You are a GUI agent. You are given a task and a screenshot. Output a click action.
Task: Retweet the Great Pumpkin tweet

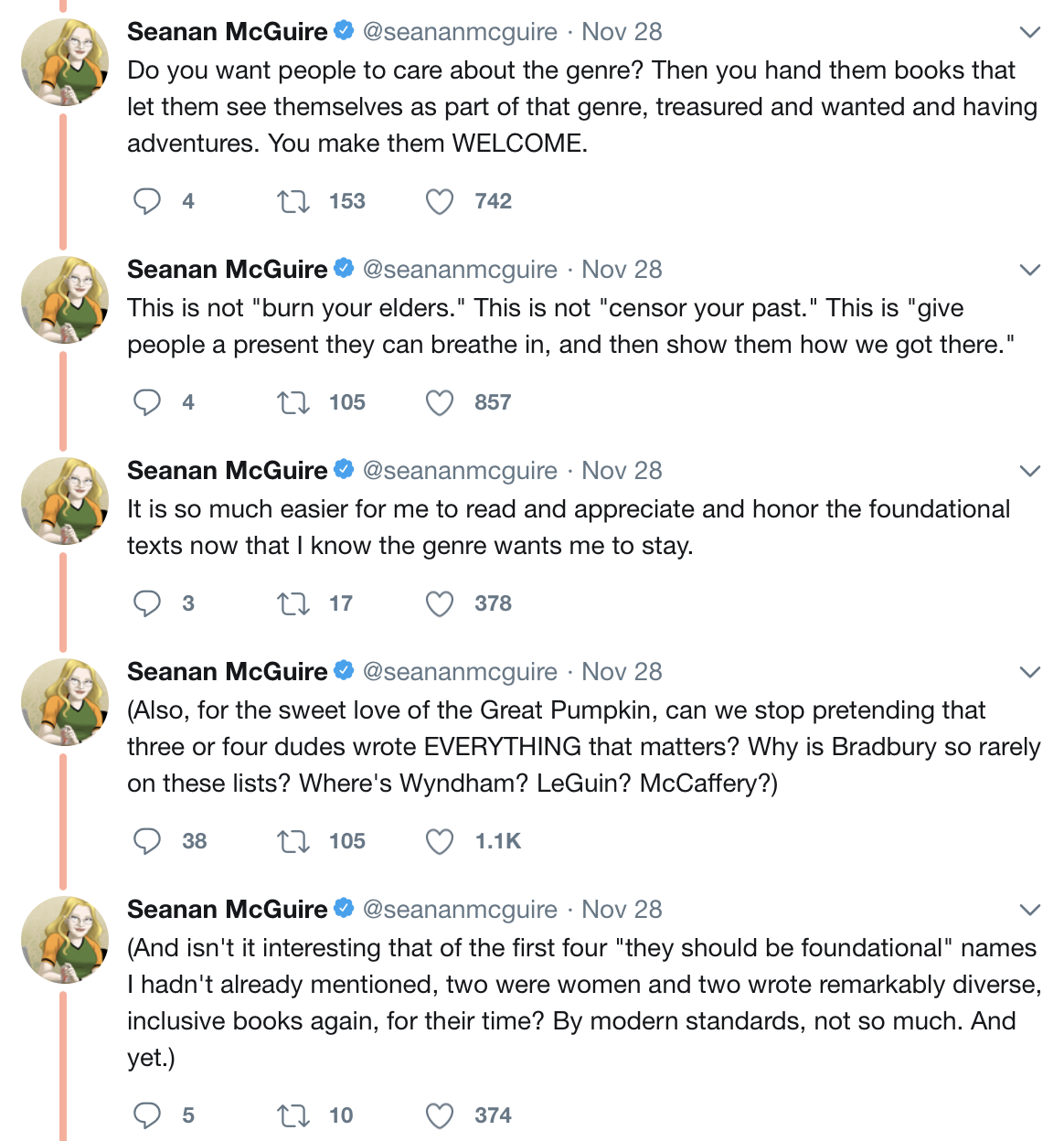click(293, 841)
